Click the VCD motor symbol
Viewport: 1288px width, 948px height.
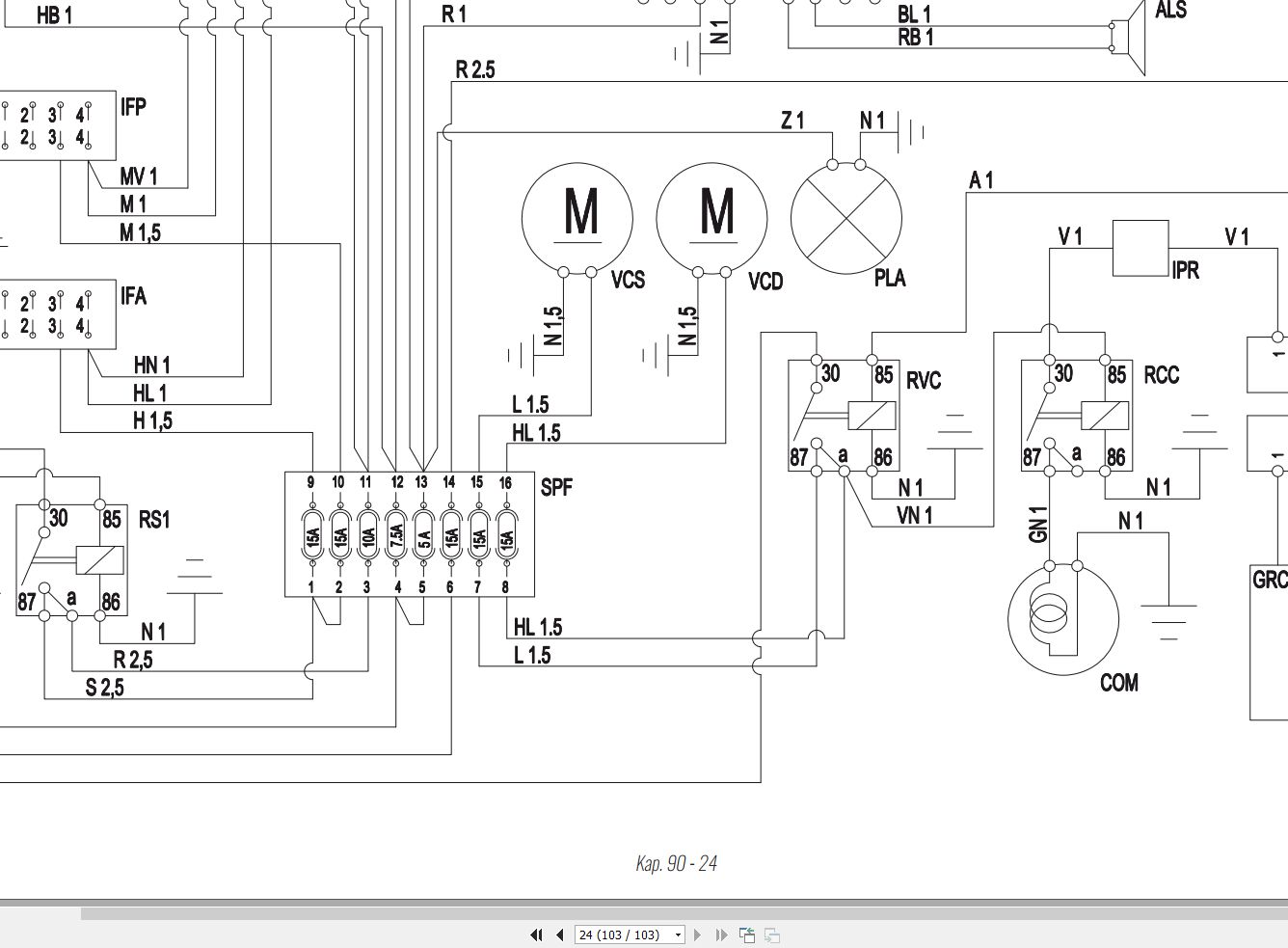coord(712,217)
